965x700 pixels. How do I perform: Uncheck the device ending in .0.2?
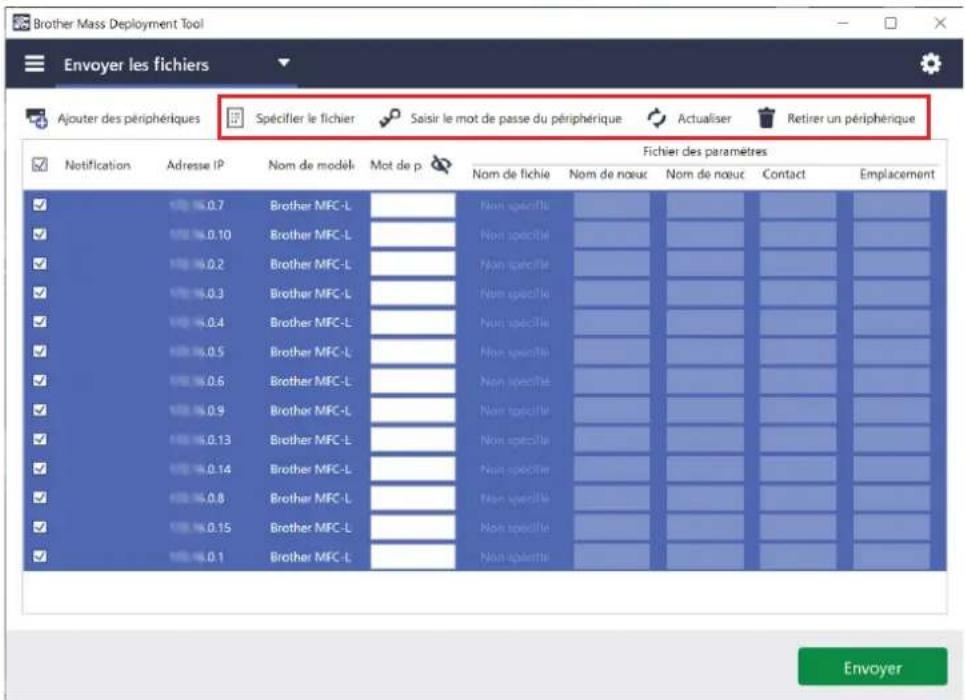coord(39,264)
